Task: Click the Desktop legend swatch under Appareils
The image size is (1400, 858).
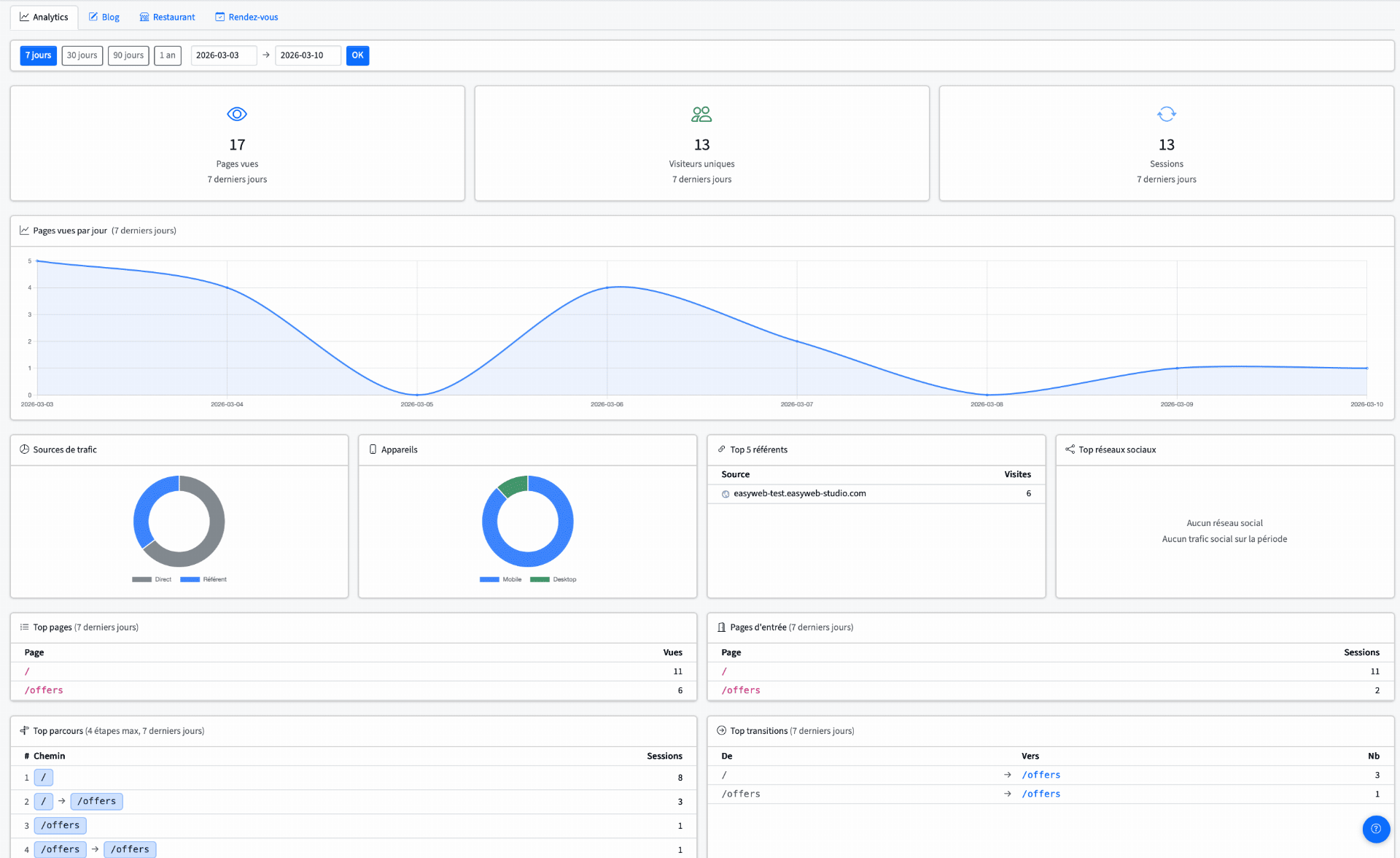Action: 541,579
